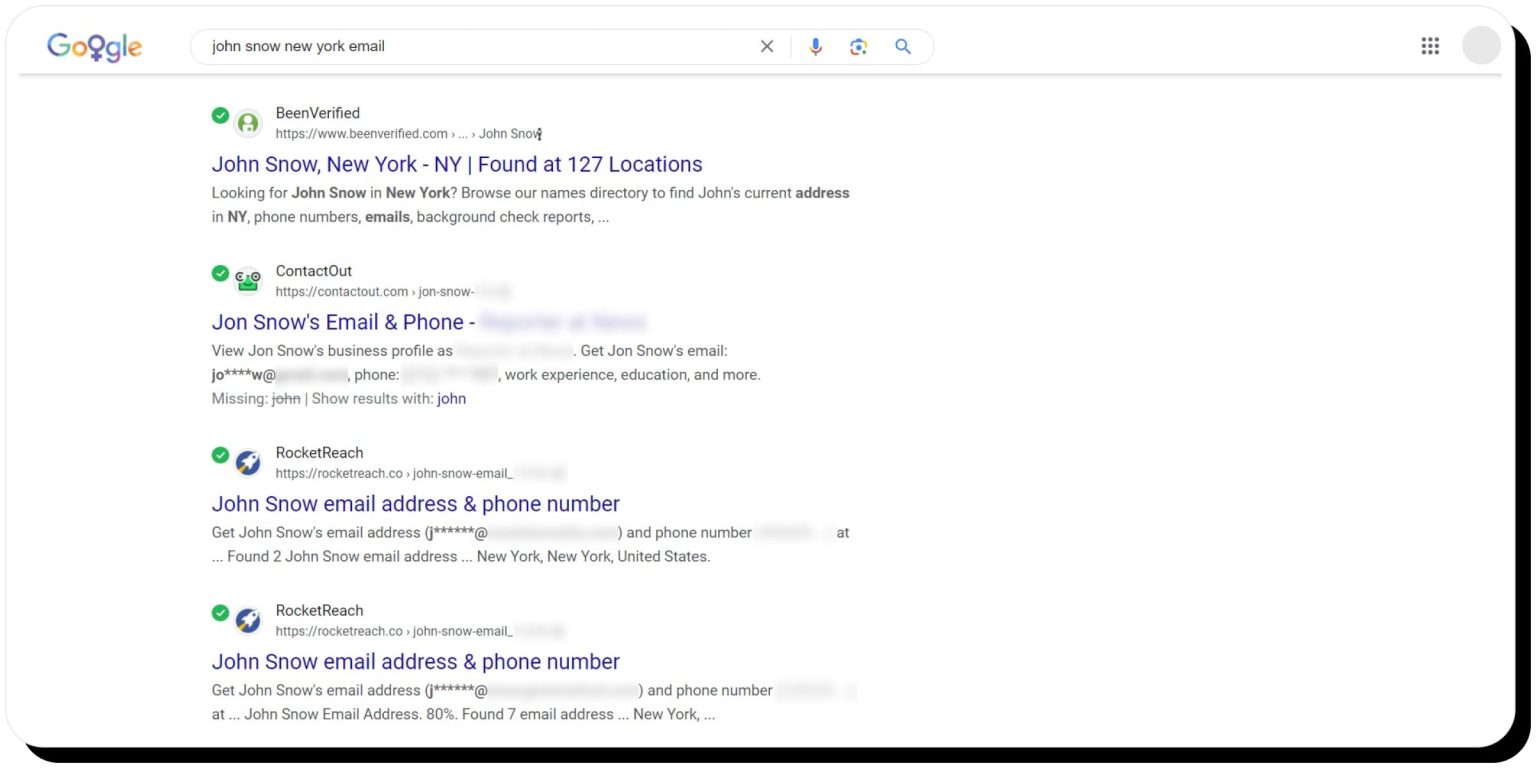Click the green checkmark beside the last RocketReach result
The width and height of the screenshot is (1536, 768).
tap(221, 613)
